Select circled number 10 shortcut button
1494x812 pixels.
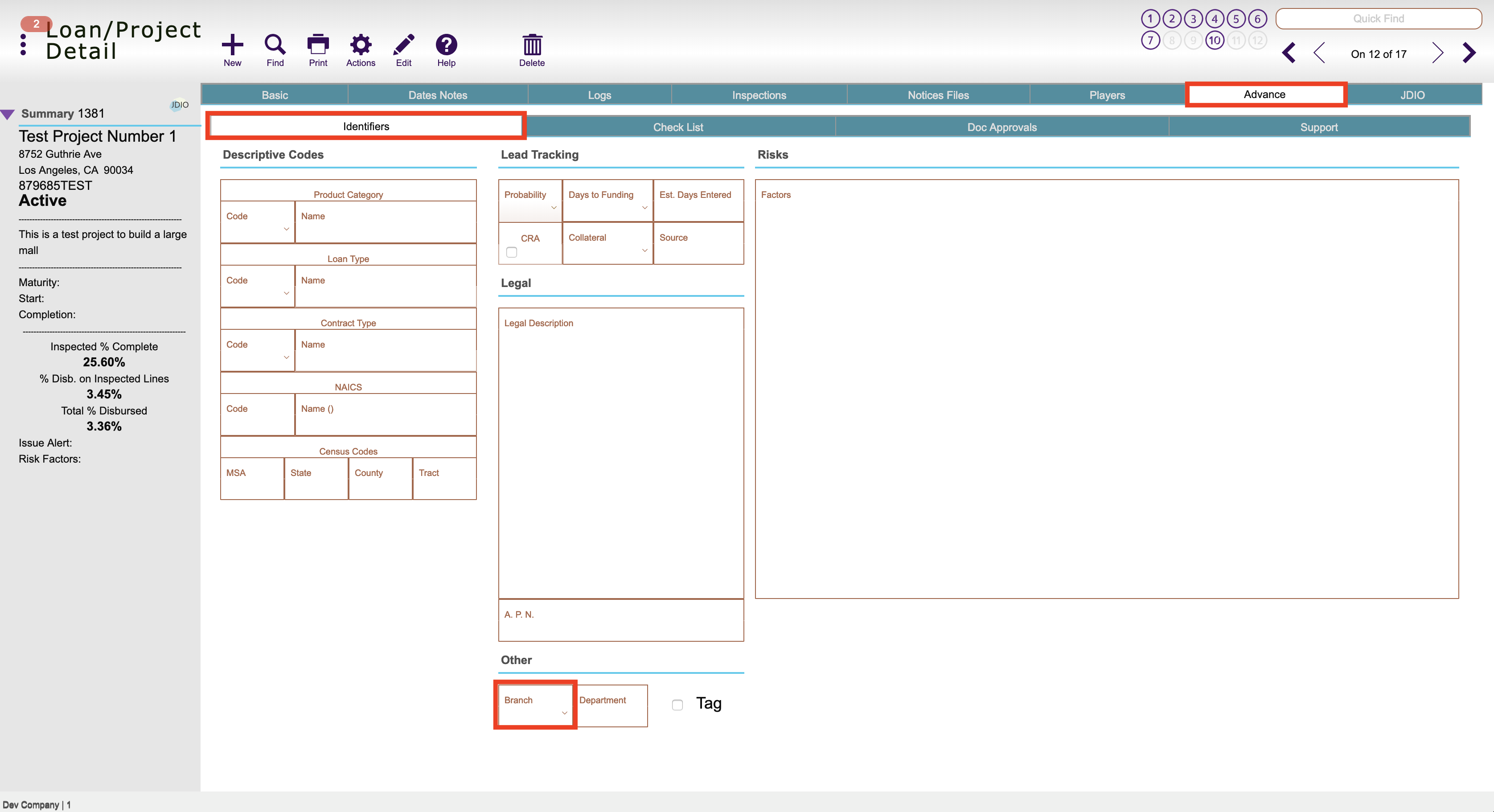click(x=1215, y=41)
